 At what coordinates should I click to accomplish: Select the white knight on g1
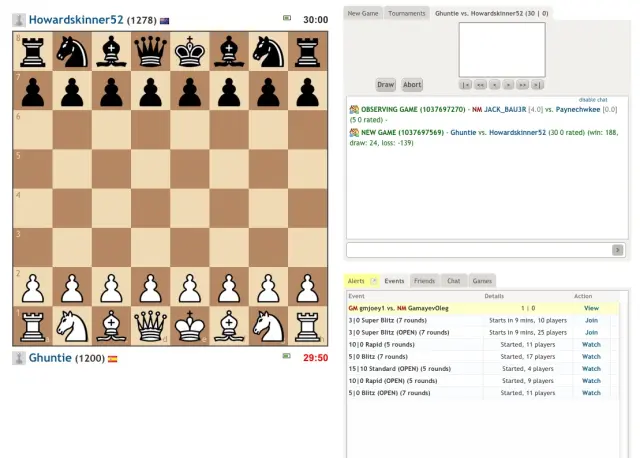(x=268, y=325)
